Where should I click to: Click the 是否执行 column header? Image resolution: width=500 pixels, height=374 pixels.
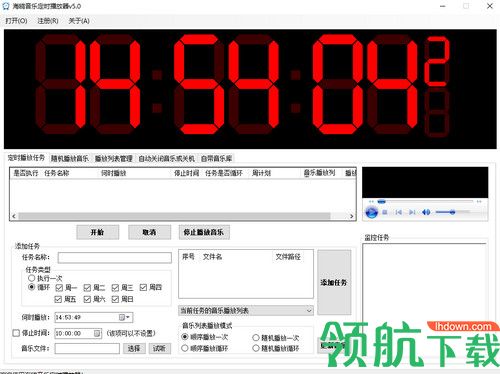point(26,173)
